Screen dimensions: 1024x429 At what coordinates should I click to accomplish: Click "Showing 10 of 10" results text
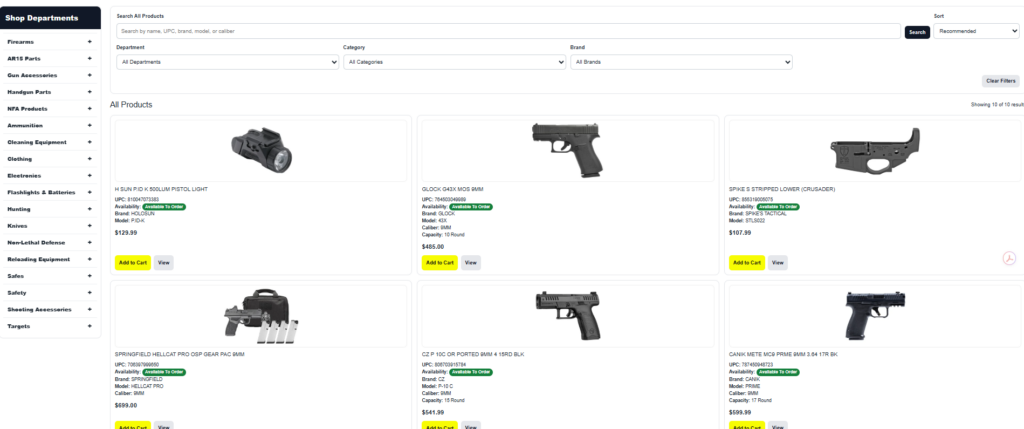(995, 104)
